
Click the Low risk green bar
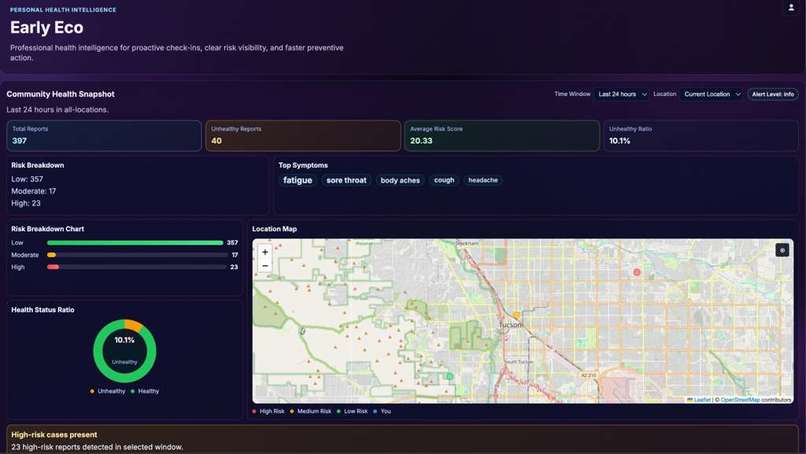135,243
